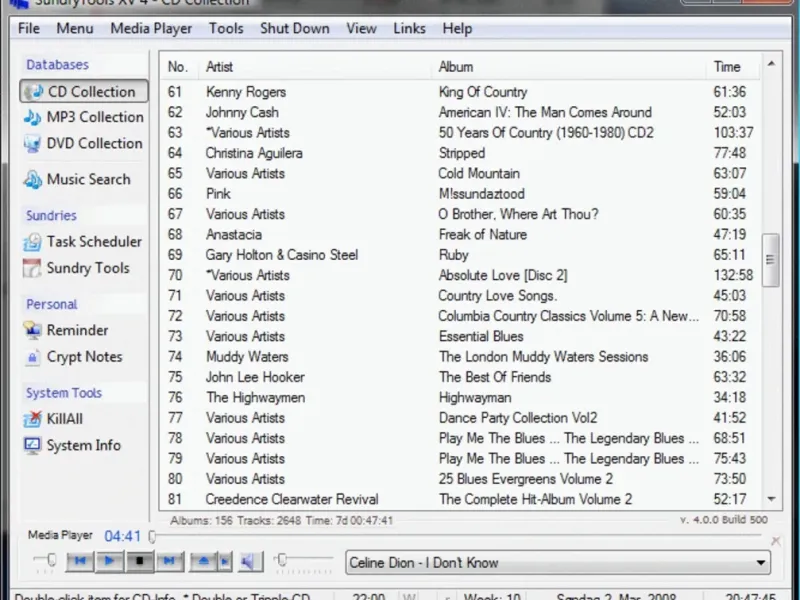This screenshot has height=600, width=800.
Task: Click the eject/open media button
Action: click(x=203, y=561)
